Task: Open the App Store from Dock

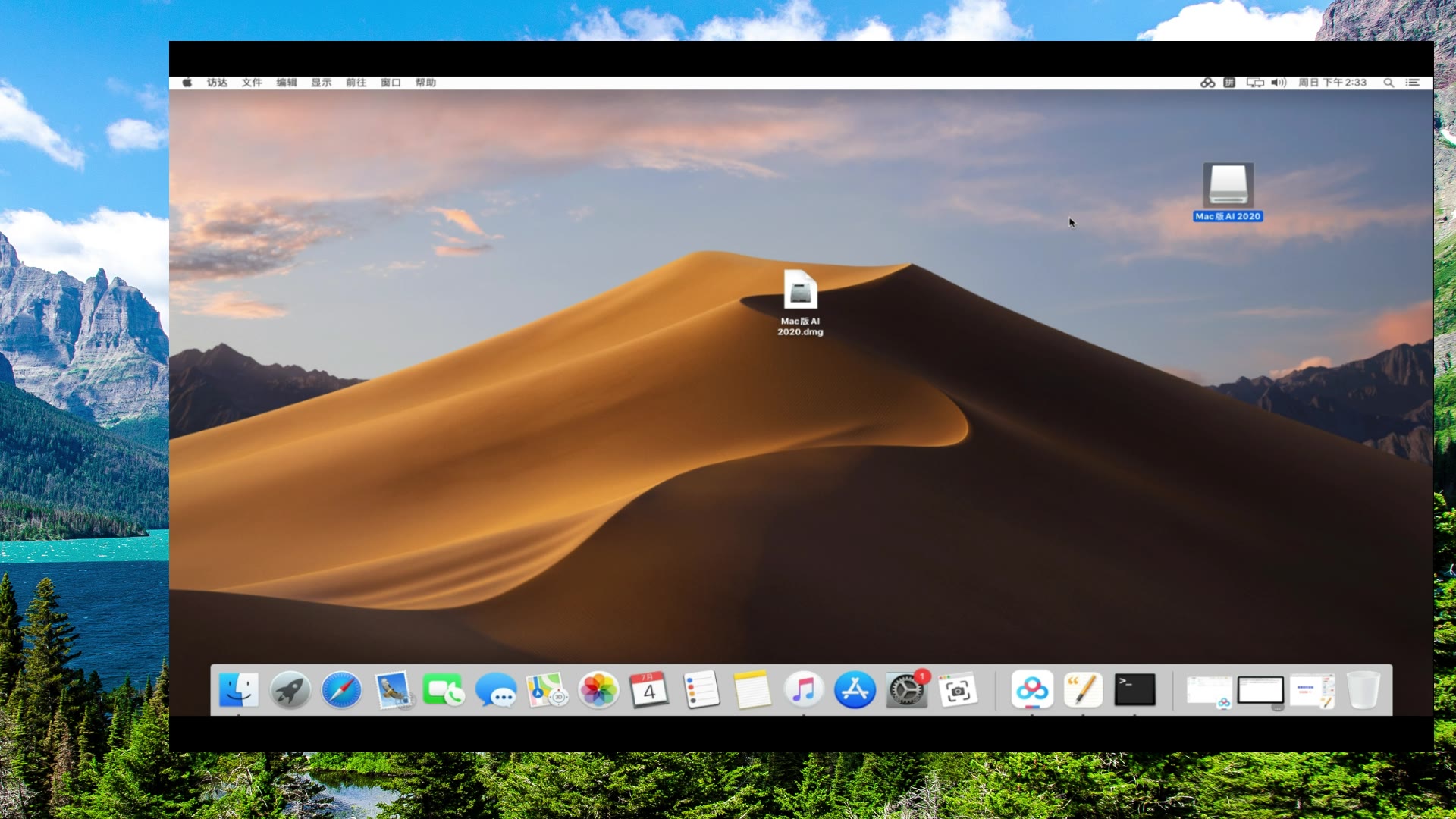Action: pos(855,690)
